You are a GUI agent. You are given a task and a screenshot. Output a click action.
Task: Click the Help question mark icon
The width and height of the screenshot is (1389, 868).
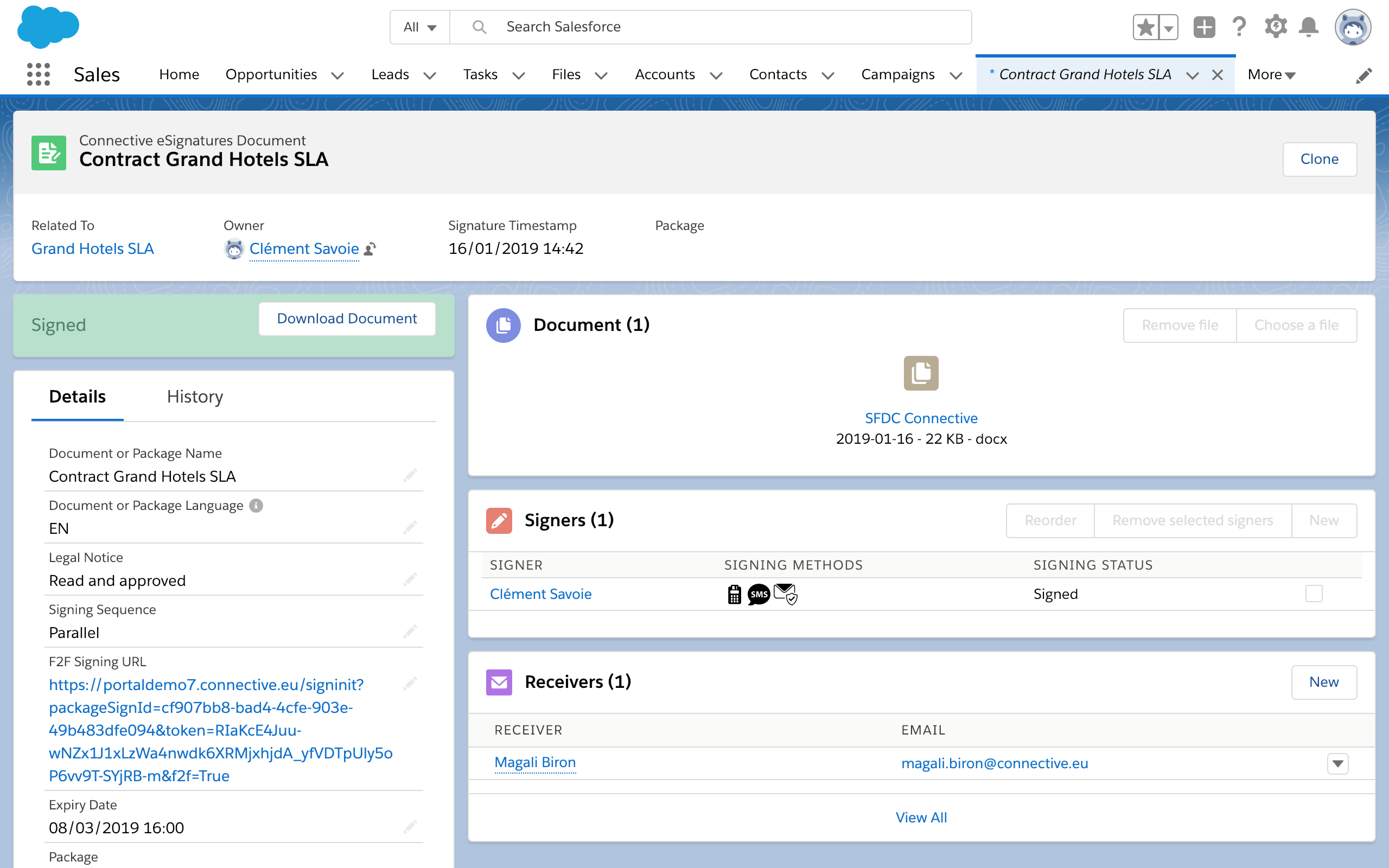[x=1239, y=27]
